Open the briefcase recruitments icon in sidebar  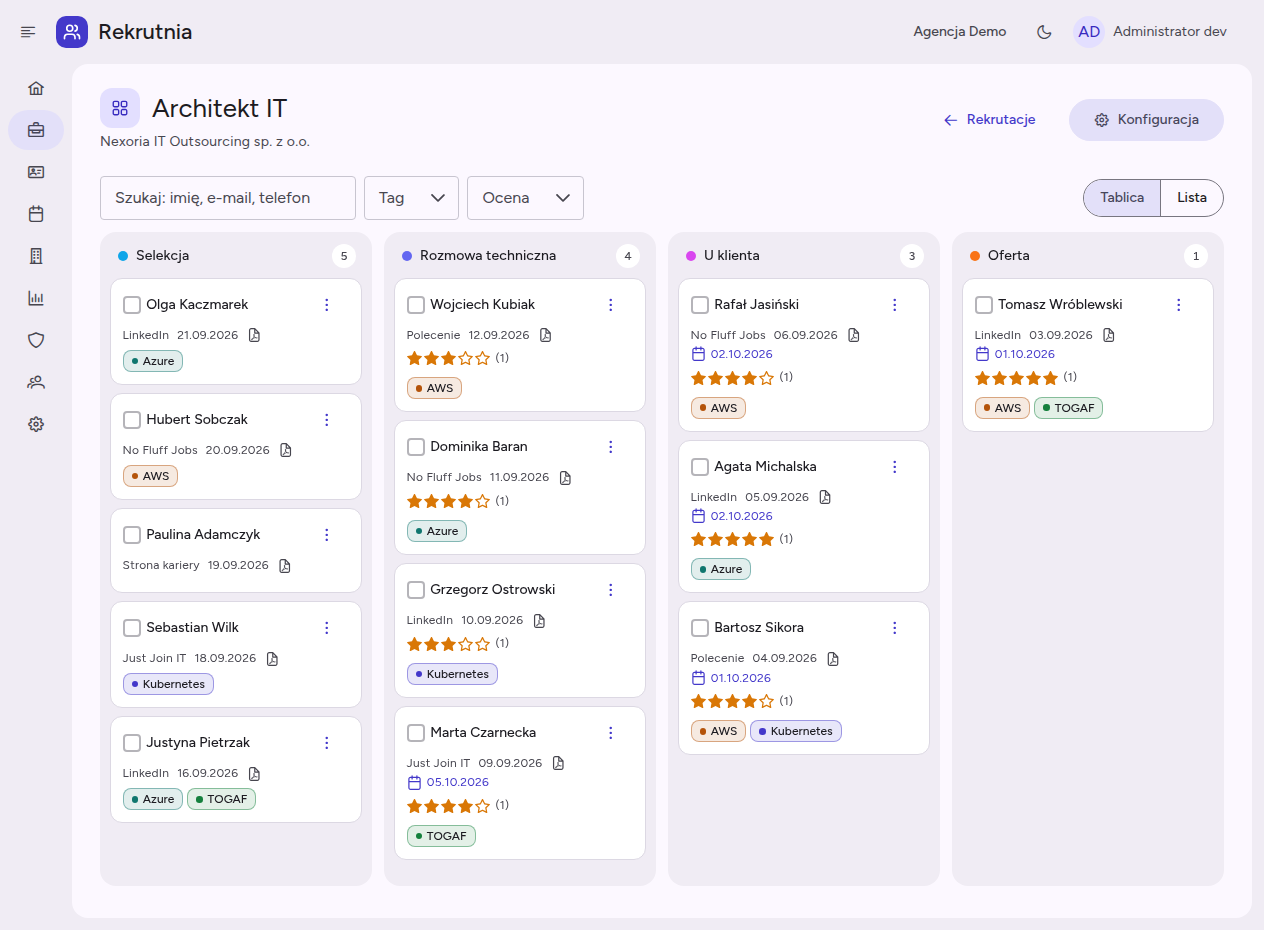pyautogui.click(x=36, y=130)
